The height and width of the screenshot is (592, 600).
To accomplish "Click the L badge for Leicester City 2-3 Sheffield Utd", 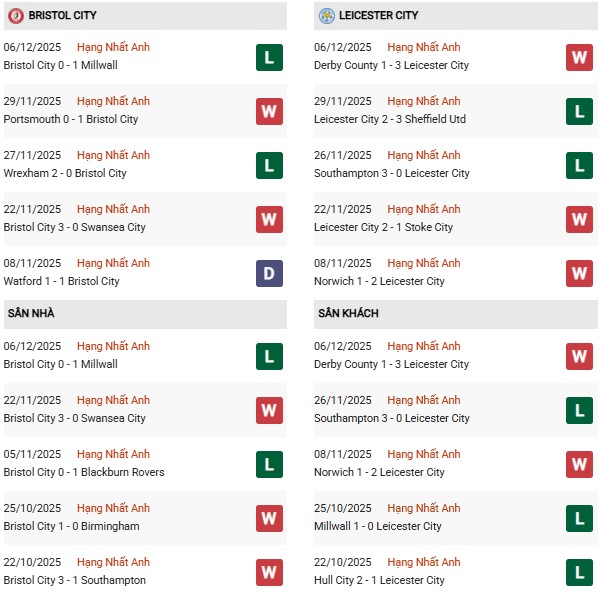I will pyautogui.click(x=580, y=111).
